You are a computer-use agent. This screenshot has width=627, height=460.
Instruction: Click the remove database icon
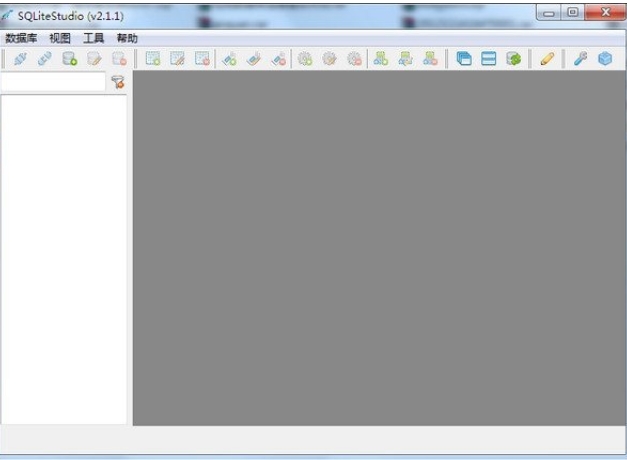point(119,59)
